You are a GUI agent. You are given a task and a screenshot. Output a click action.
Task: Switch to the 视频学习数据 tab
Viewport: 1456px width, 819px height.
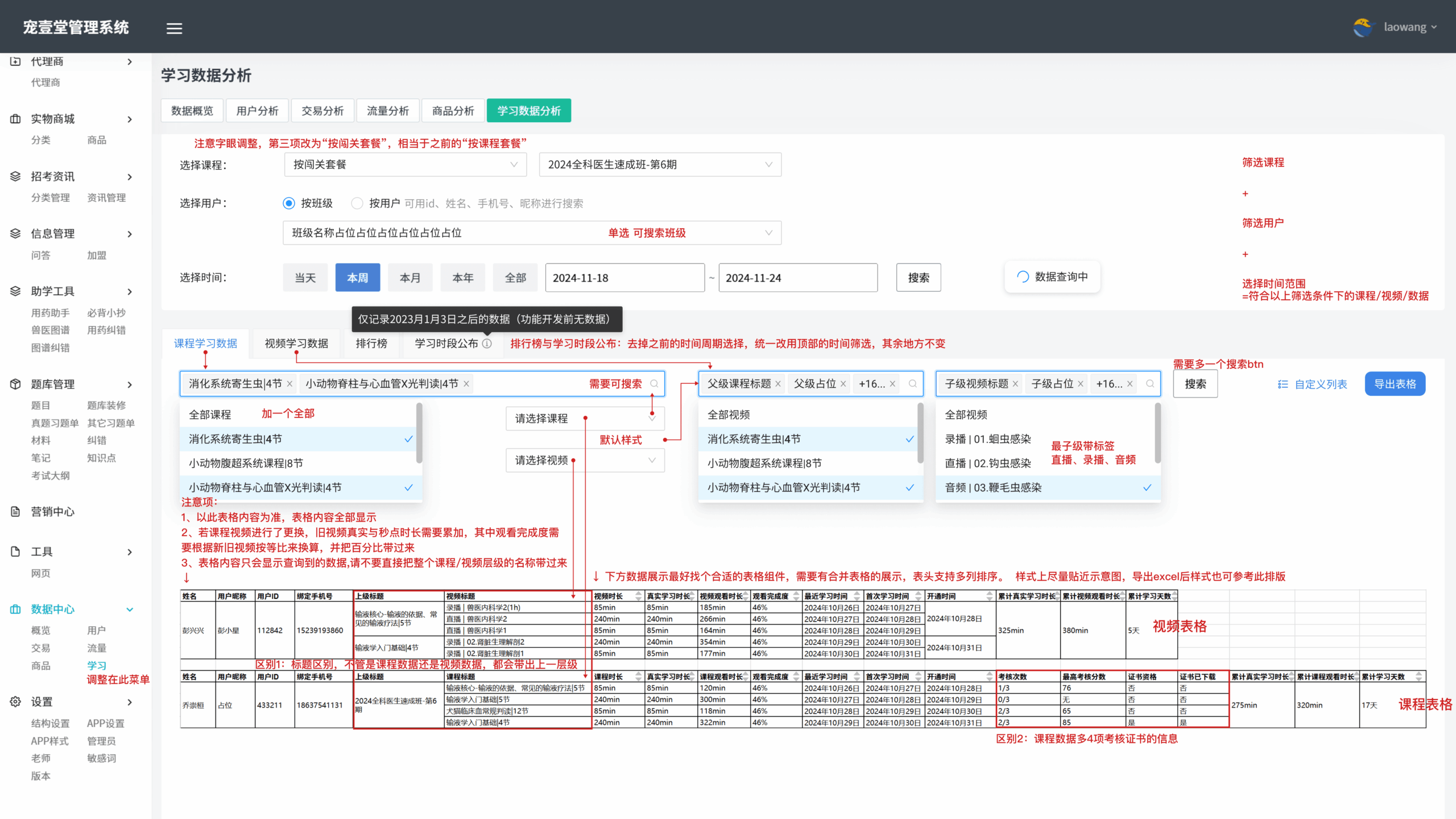pyautogui.click(x=296, y=344)
